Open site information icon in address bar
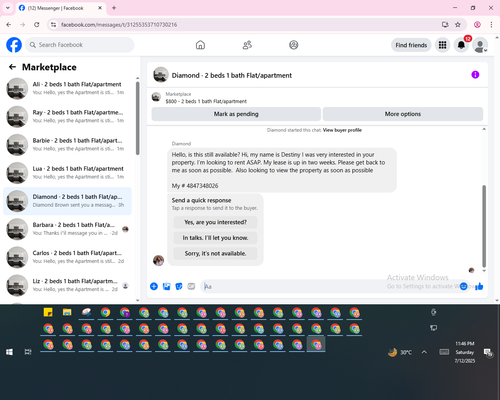The height and width of the screenshot is (400, 500). 53,25
